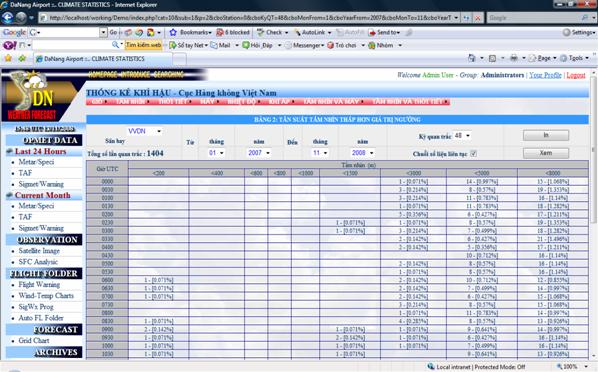Open the Page menu in command bar

coord(543,58)
